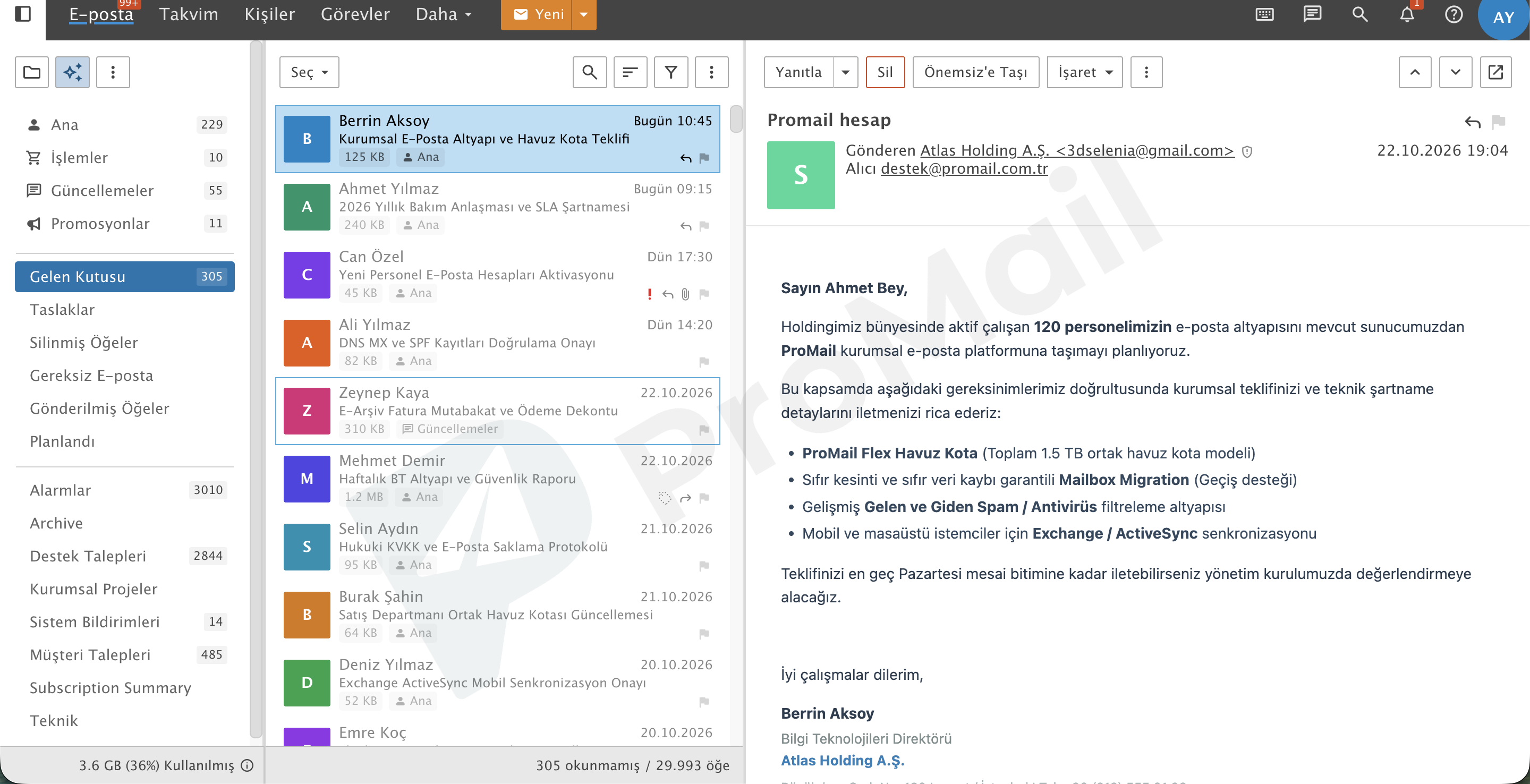Image resolution: width=1530 pixels, height=784 pixels.
Task: Click the destek@promail.com.tr recipient link
Action: (x=964, y=169)
